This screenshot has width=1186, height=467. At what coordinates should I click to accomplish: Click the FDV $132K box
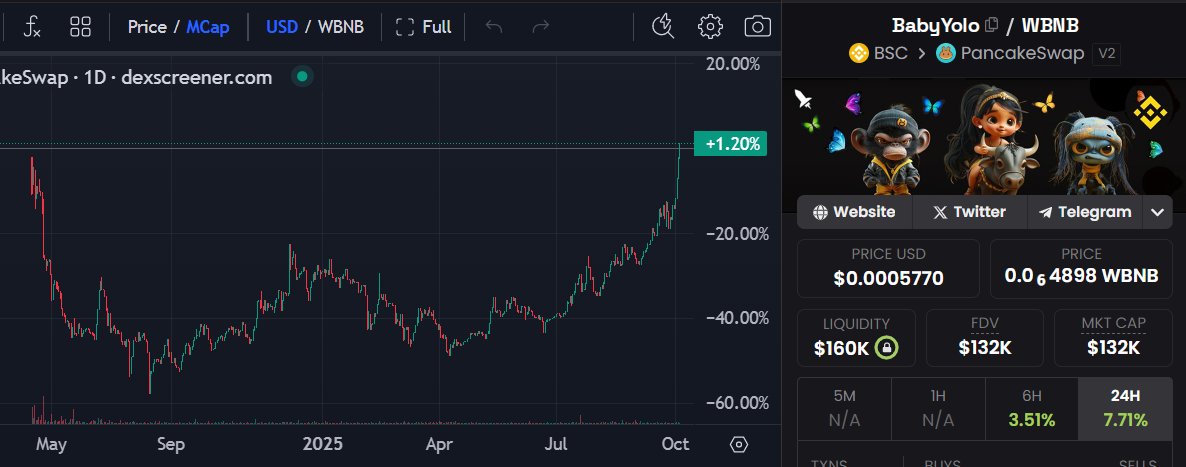click(985, 338)
